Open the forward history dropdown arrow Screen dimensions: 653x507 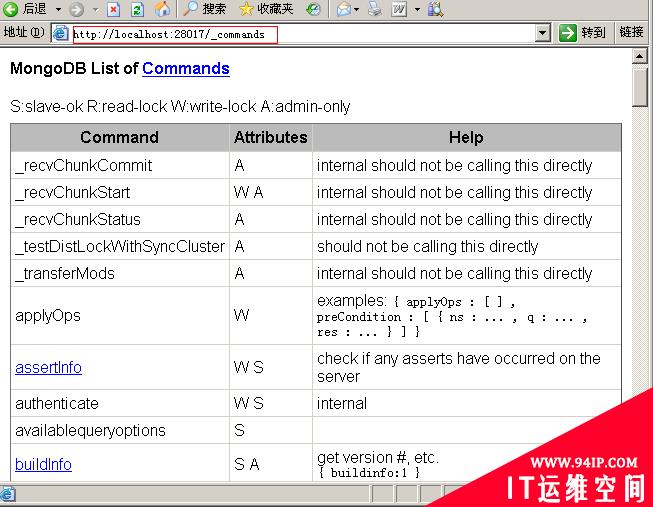(95, 9)
